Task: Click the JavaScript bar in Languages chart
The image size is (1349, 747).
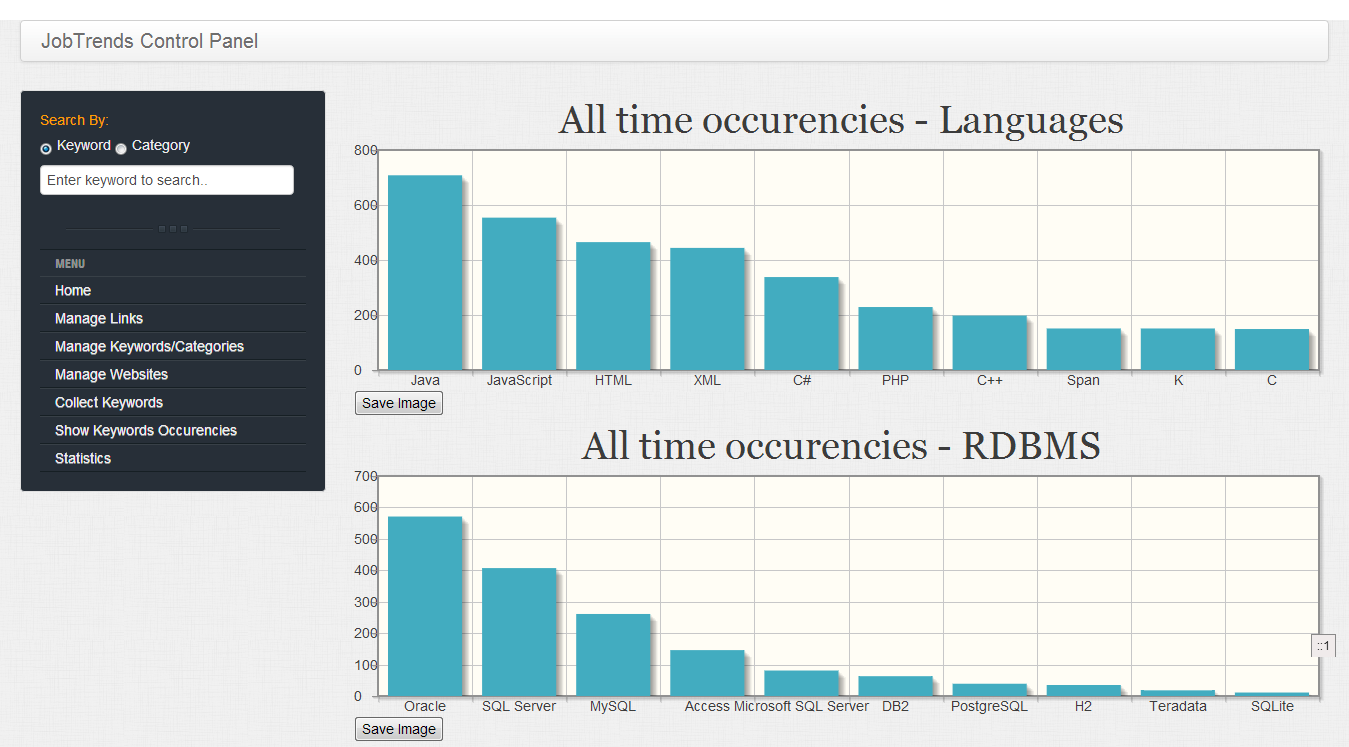Action: point(519,294)
